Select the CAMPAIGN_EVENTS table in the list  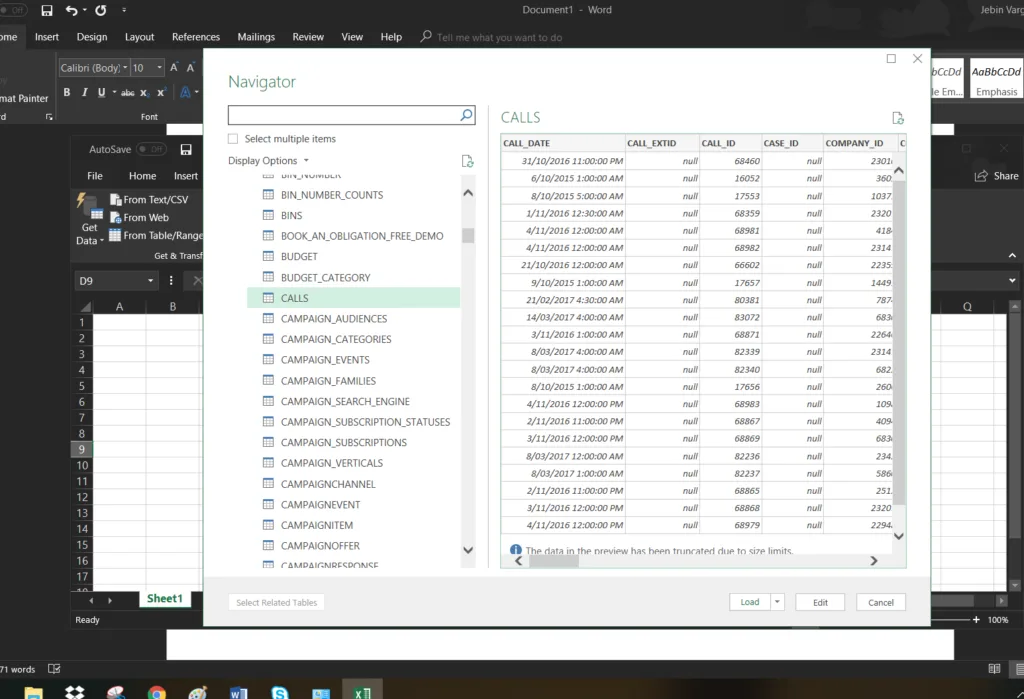coord(325,360)
